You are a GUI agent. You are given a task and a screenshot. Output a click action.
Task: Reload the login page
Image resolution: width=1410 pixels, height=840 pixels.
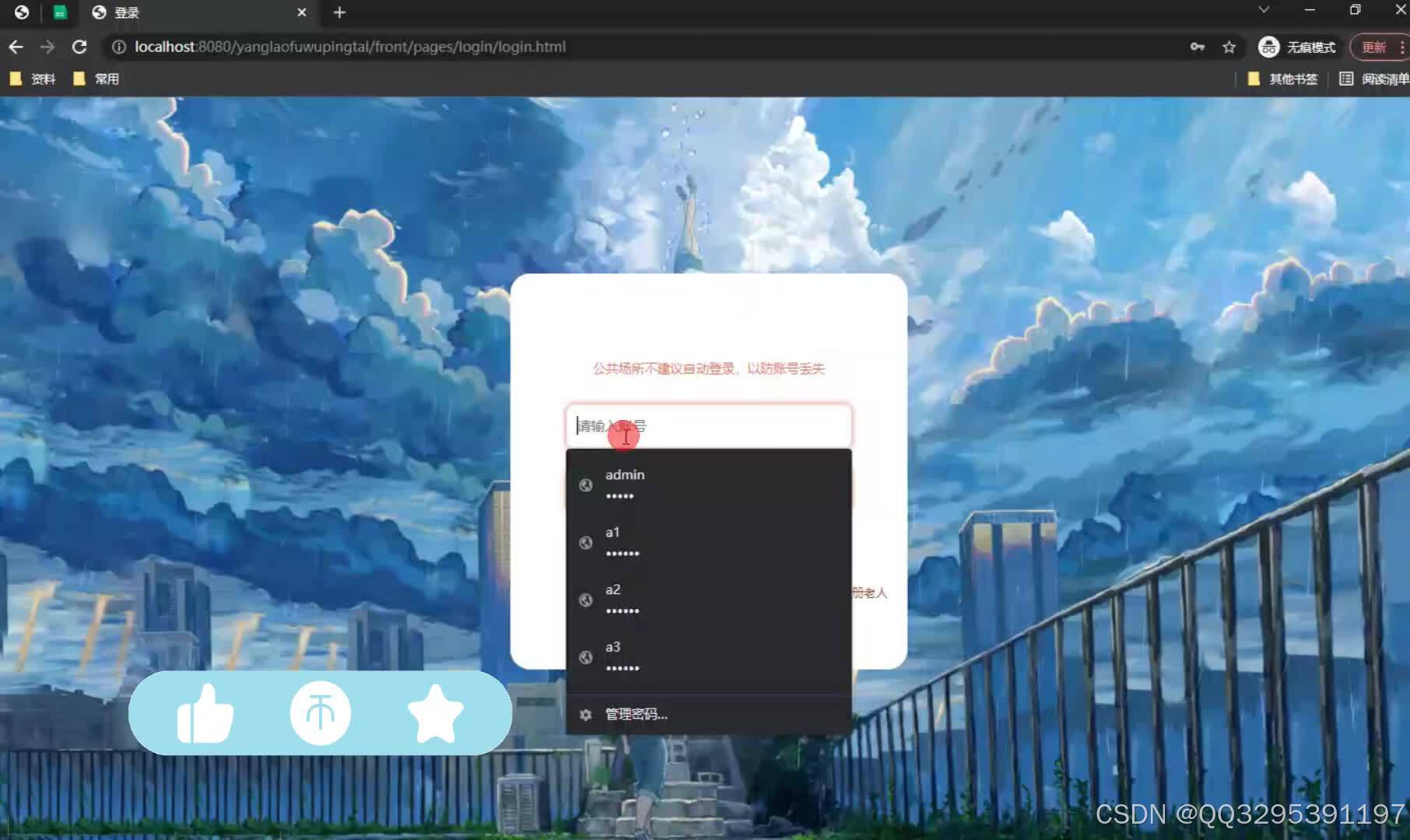(x=79, y=47)
